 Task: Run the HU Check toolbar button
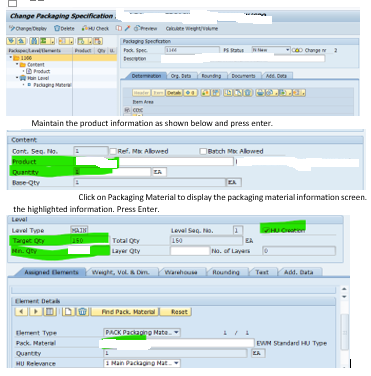point(96,28)
